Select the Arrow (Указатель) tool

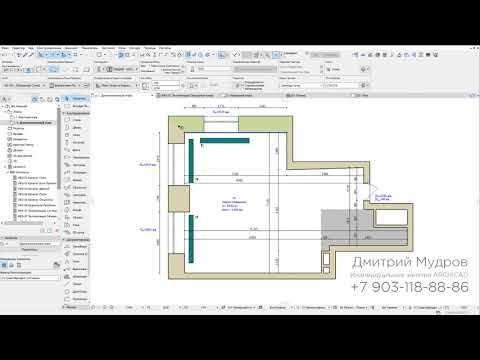tap(76, 99)
